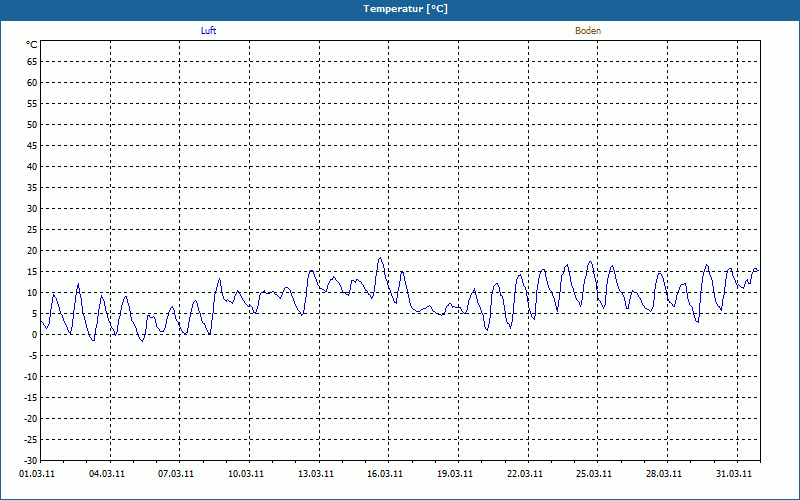Click the highest temperature peak near 16.03.11
This screenshot has width=800, height=500.
(x=380, y=258)
